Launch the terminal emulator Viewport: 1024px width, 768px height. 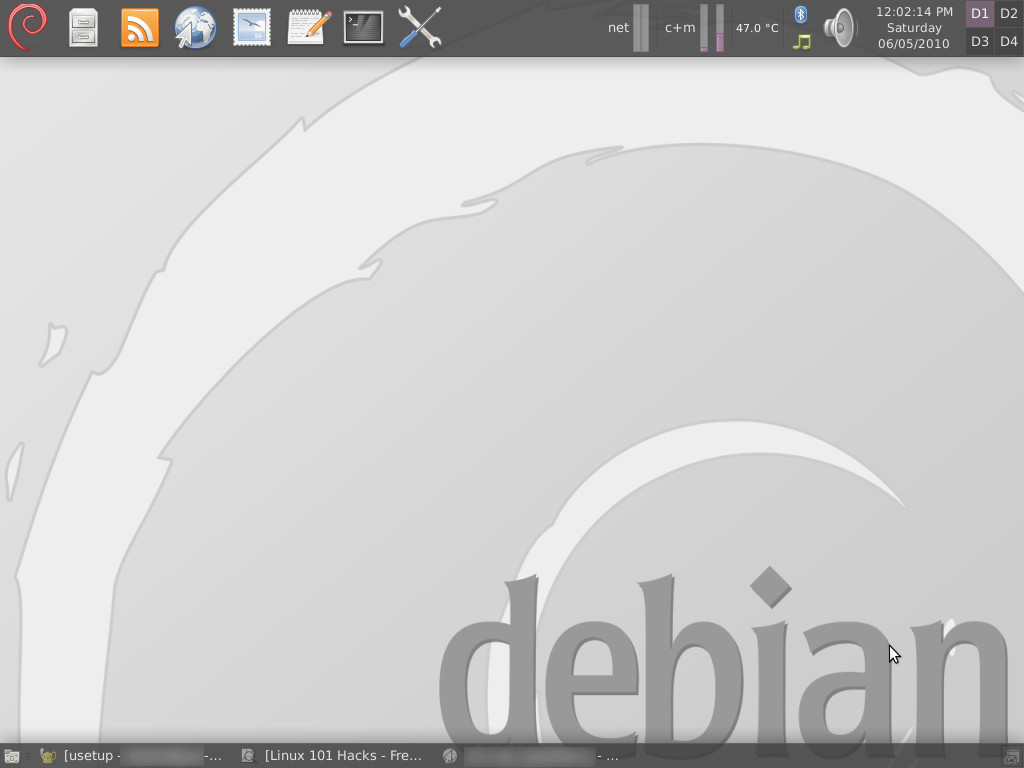tap(363, 27)
